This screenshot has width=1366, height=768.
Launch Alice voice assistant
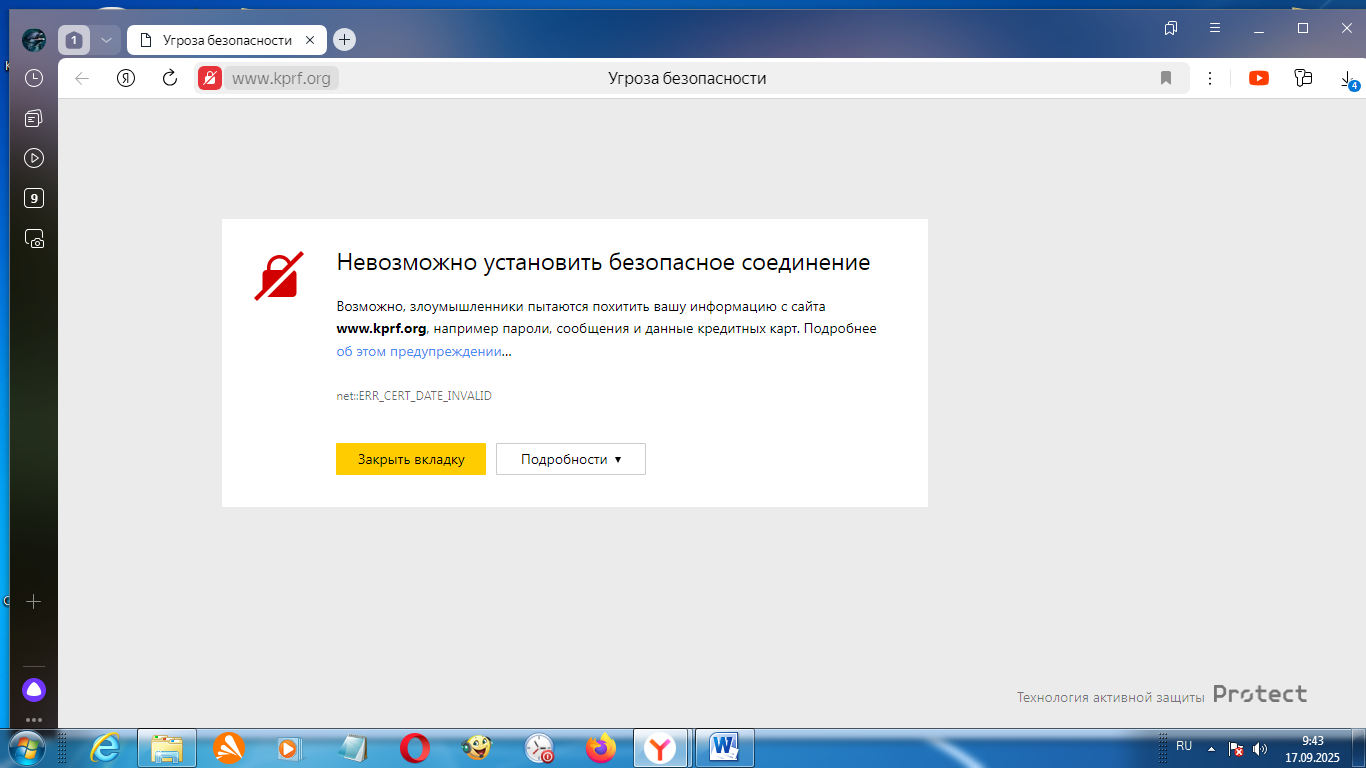pyautogui.click(x=34, y=690)
